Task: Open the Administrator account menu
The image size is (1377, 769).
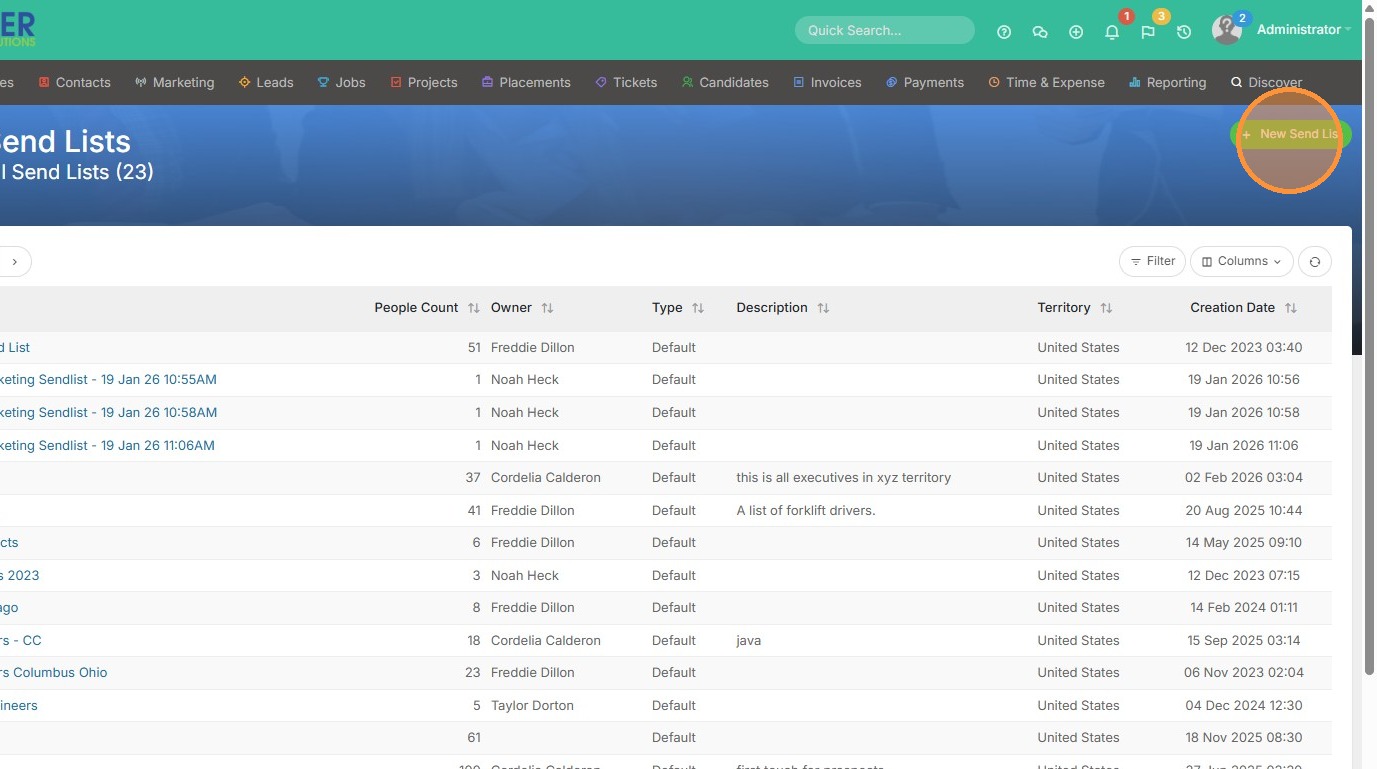Action: point(1303,30)
